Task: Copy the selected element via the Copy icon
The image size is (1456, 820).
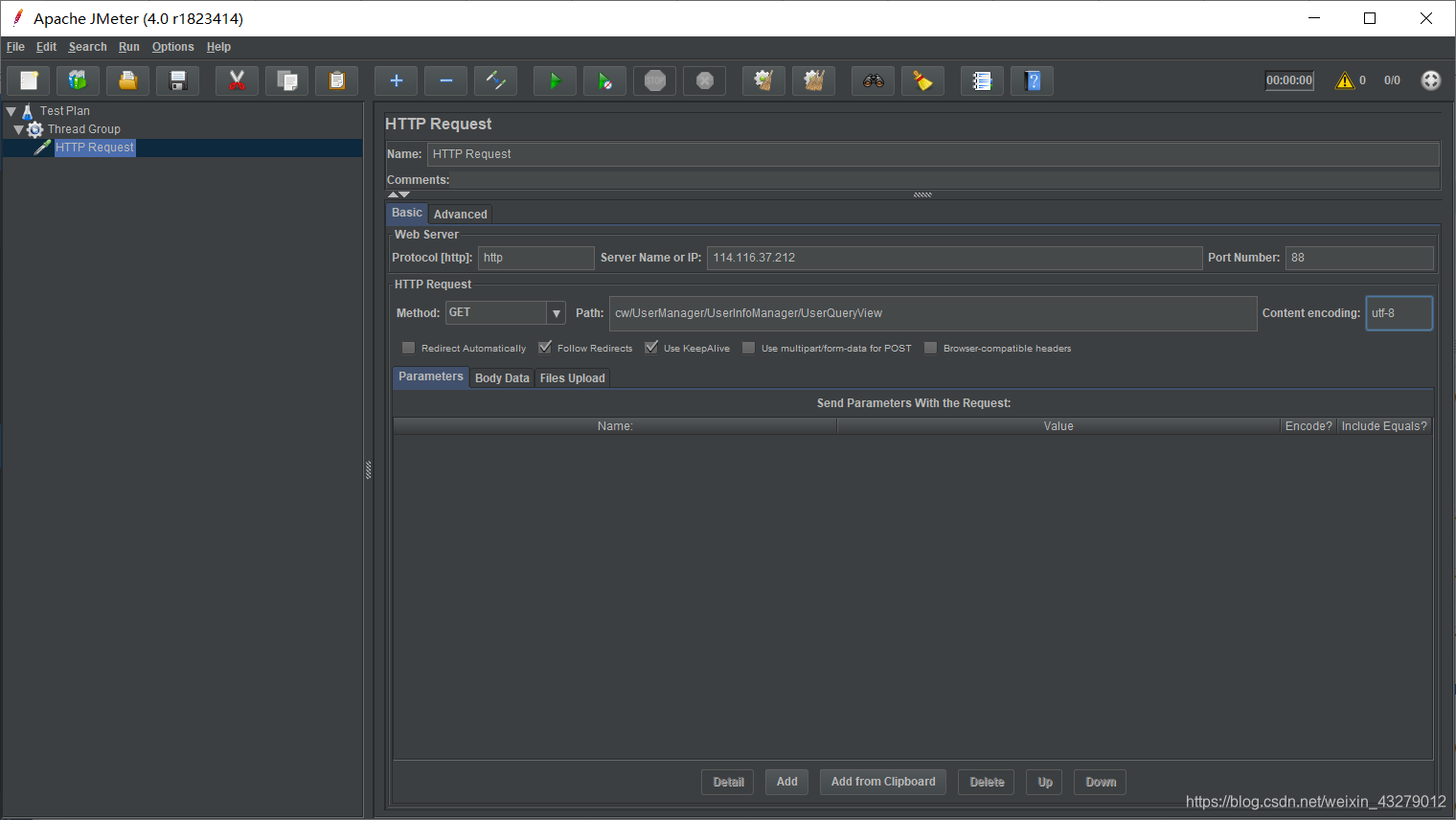Action: (287, 80)
